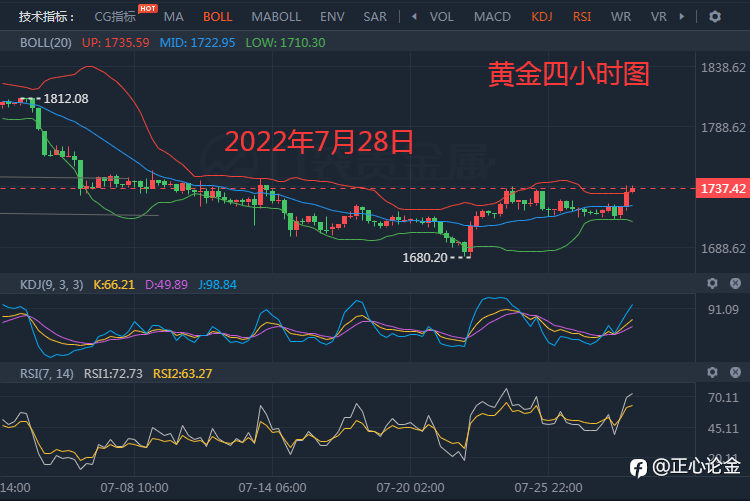Click the 1688.62 price axis label
Image resolution: width=750 pixels, height=501 pixels.
point(723,249)
